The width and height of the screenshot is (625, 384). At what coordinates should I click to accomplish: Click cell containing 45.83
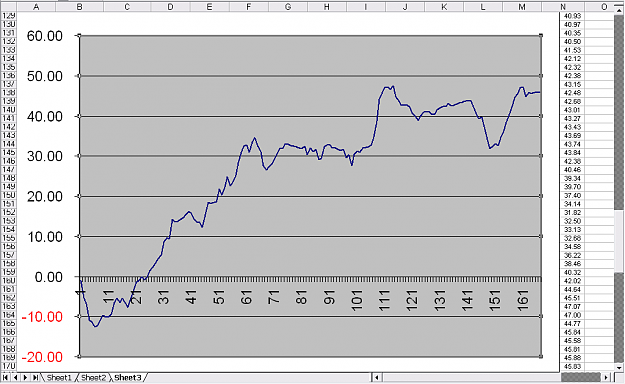[572, 366]
